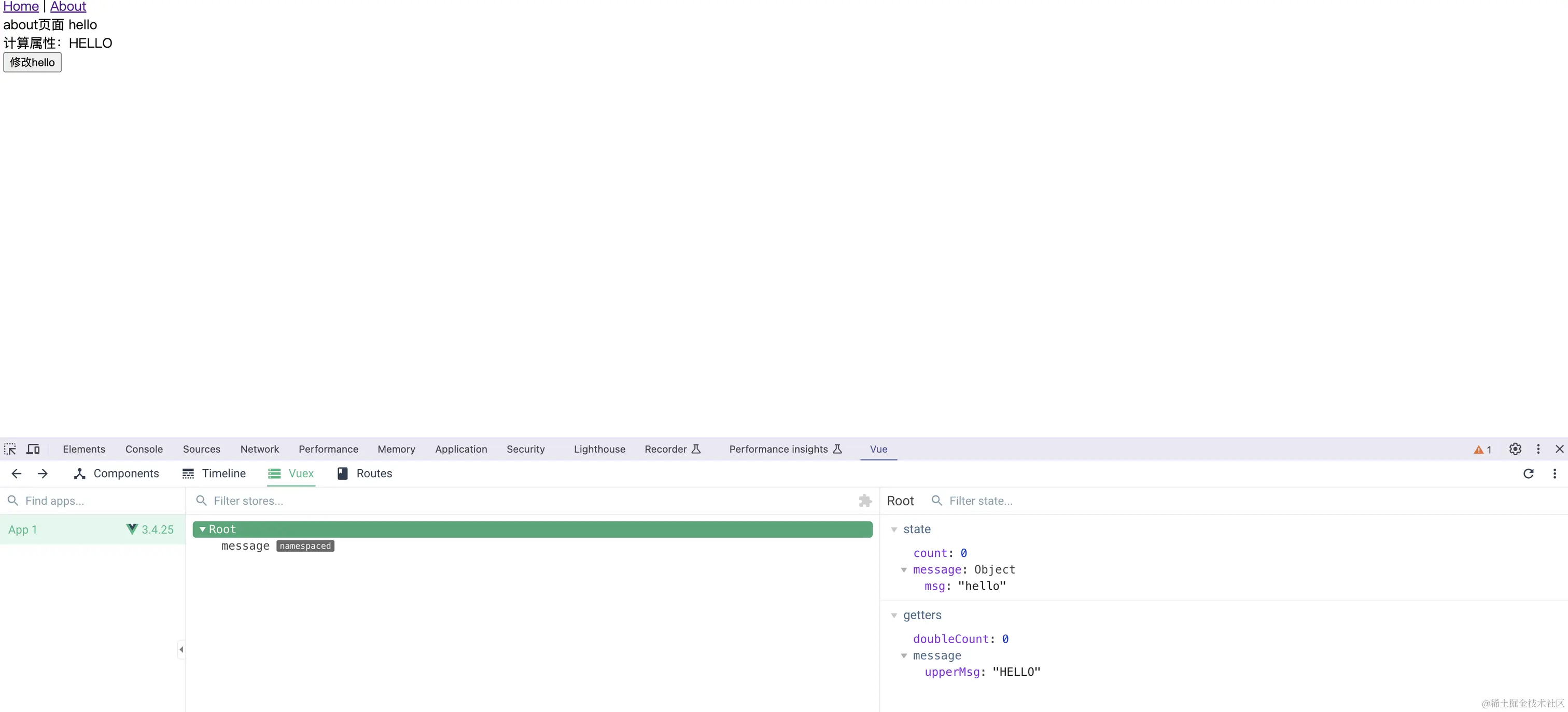Switch to the Console tab
This screenshot has width=1568, height=712.
(x=144, y=449)
